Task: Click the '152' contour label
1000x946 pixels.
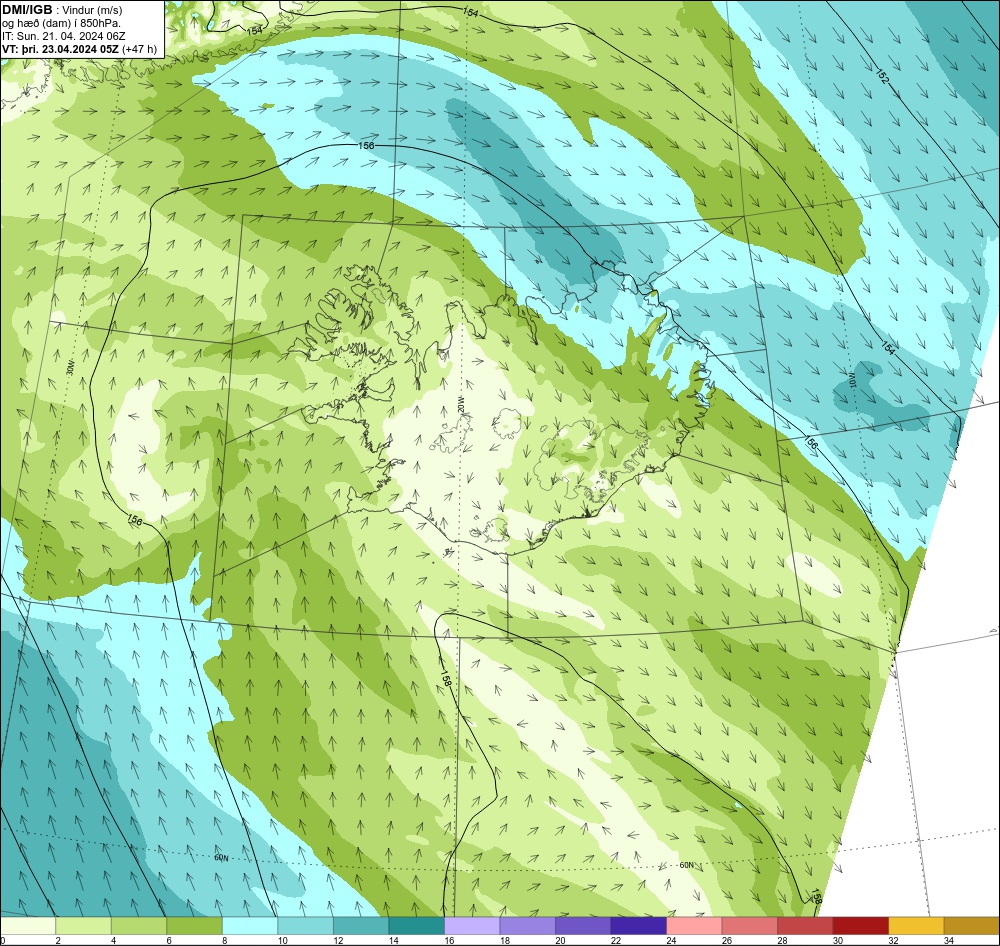Action: coord(882,77)
